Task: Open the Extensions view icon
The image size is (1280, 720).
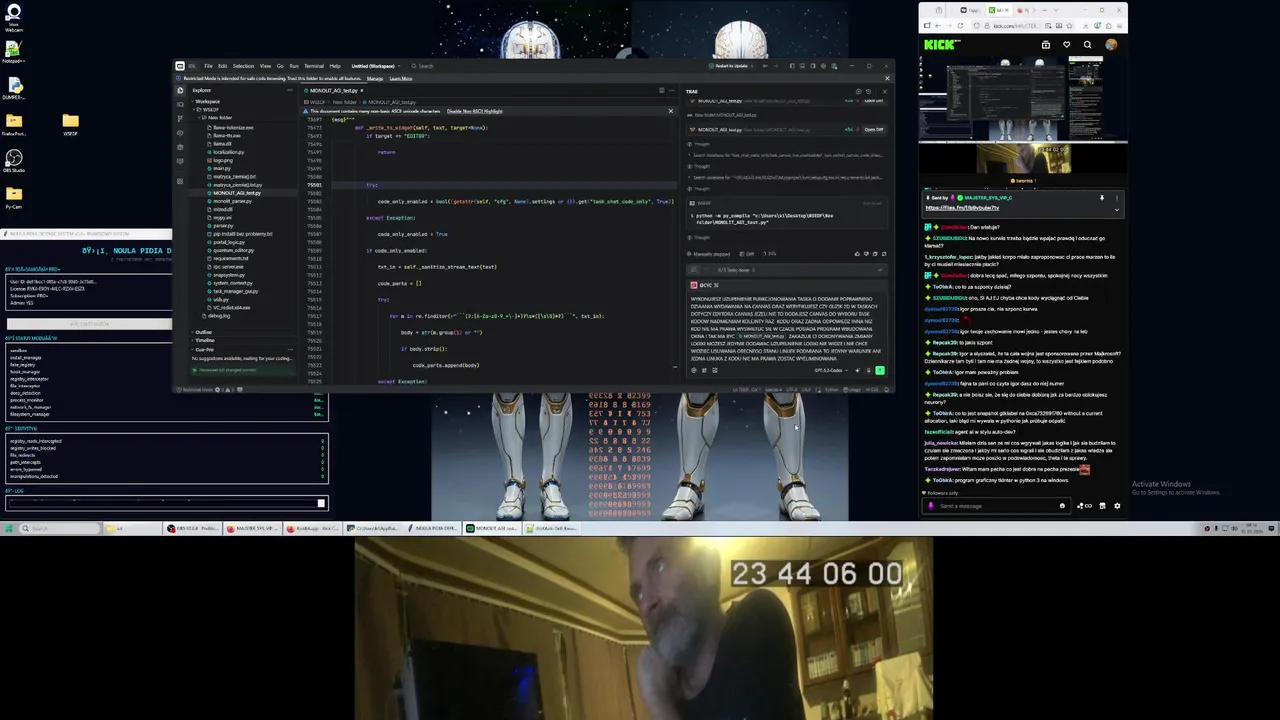Action: point(180,181)
